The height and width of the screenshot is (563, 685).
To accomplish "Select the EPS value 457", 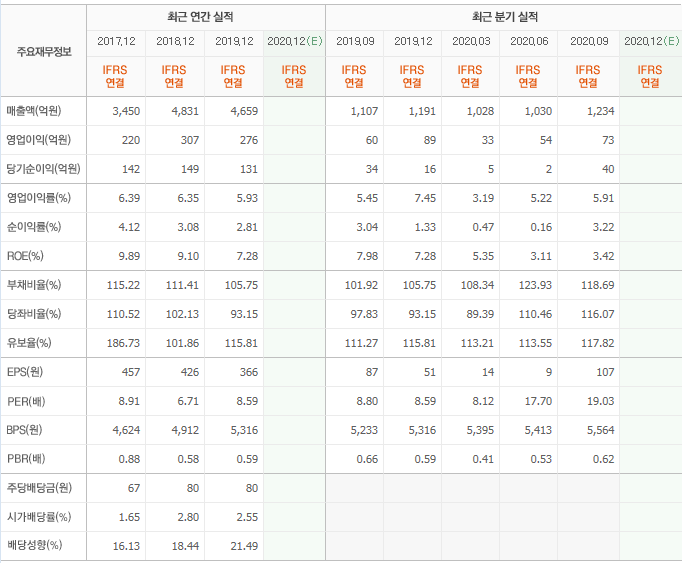I will [x=131, y=372].
